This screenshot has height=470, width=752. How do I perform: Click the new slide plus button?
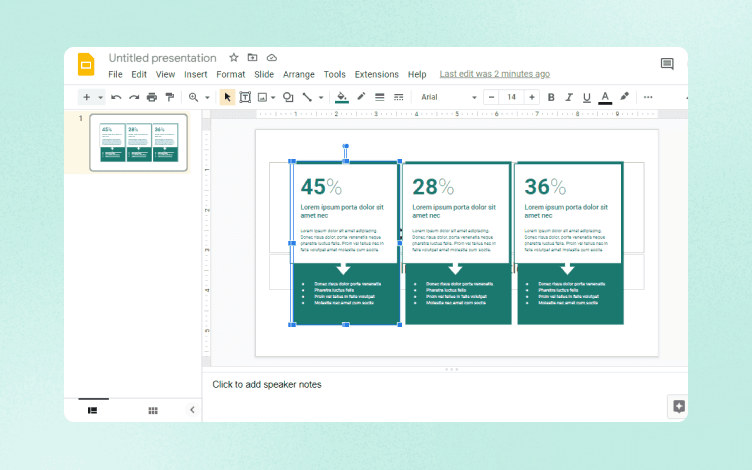[x=86, y=97]
